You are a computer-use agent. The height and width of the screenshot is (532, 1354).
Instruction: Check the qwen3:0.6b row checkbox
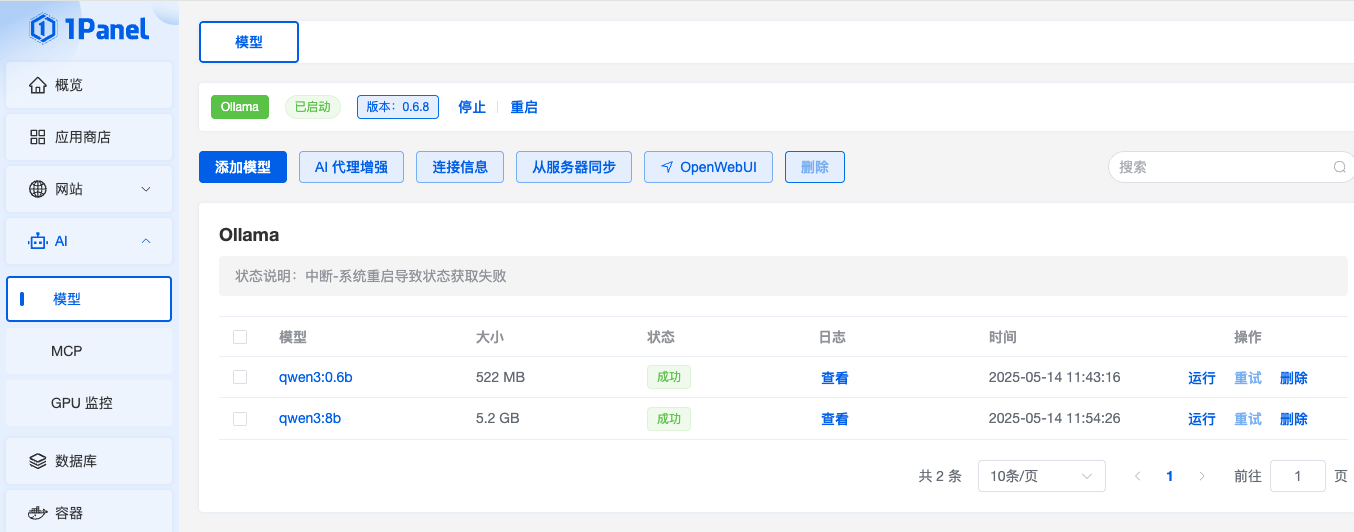coord(240,377)
